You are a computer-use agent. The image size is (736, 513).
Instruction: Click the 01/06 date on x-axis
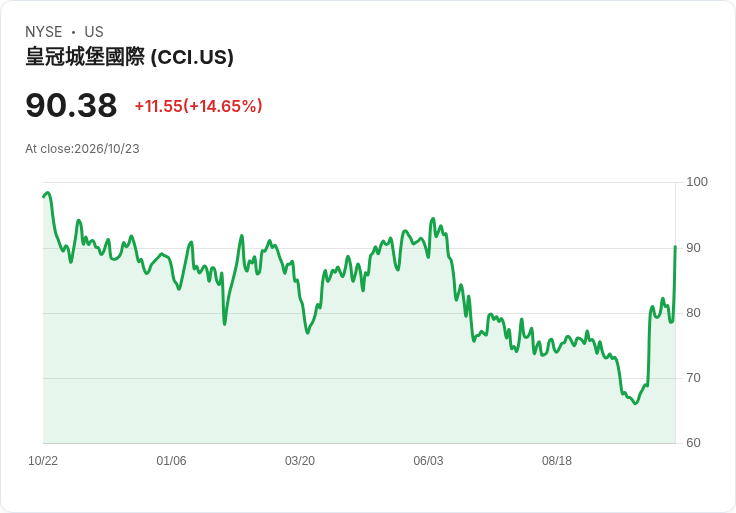[171, 461]
